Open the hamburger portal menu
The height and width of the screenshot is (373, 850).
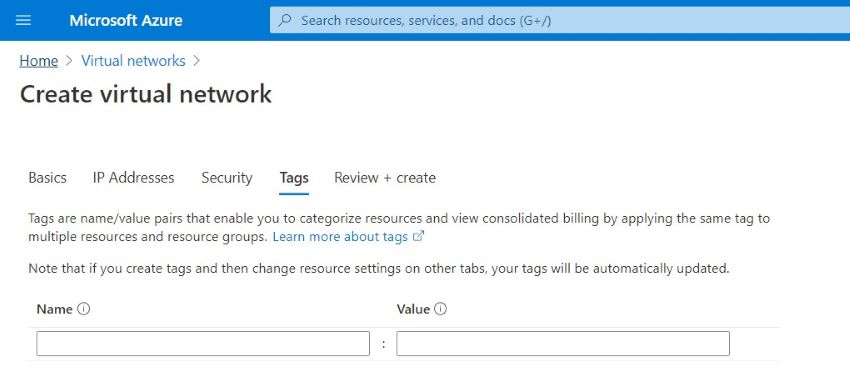[x=23, y=21]
